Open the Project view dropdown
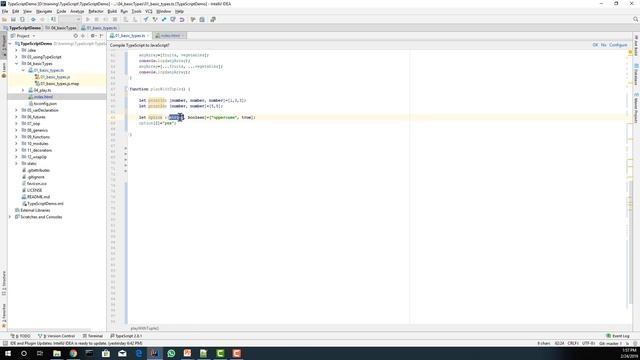The height and width of the screenshot is (360, 640). click(x=23, y=36)
